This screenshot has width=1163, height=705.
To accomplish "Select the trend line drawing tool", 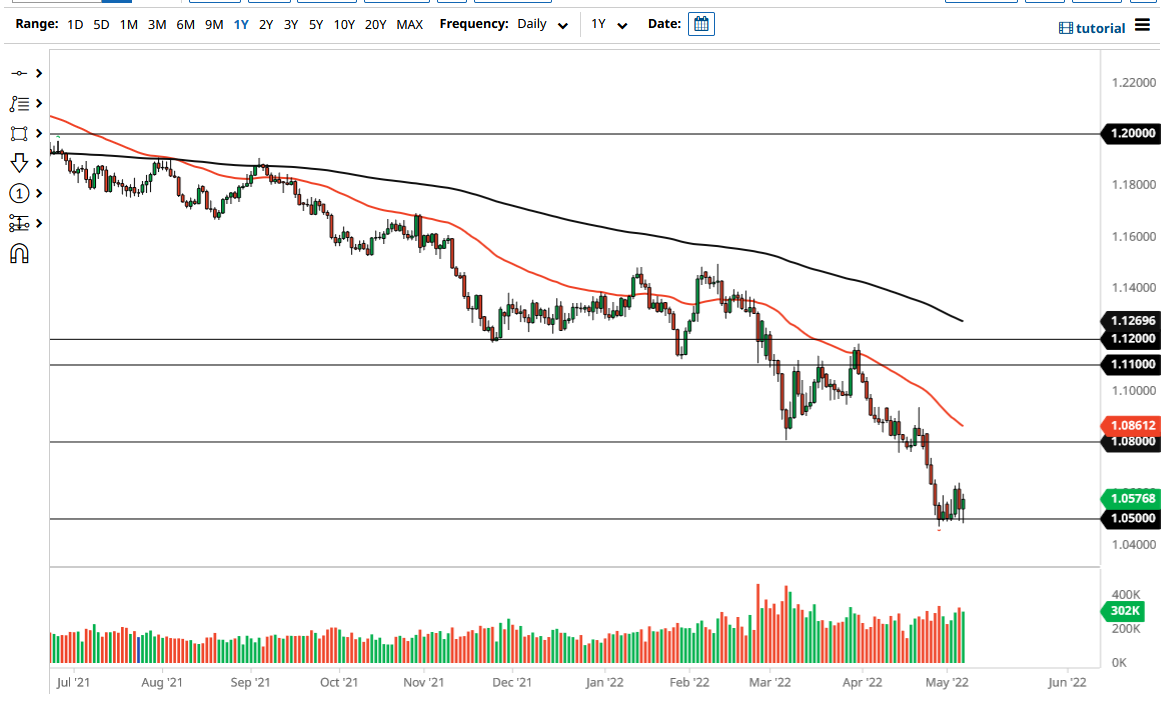I will 20,72.
